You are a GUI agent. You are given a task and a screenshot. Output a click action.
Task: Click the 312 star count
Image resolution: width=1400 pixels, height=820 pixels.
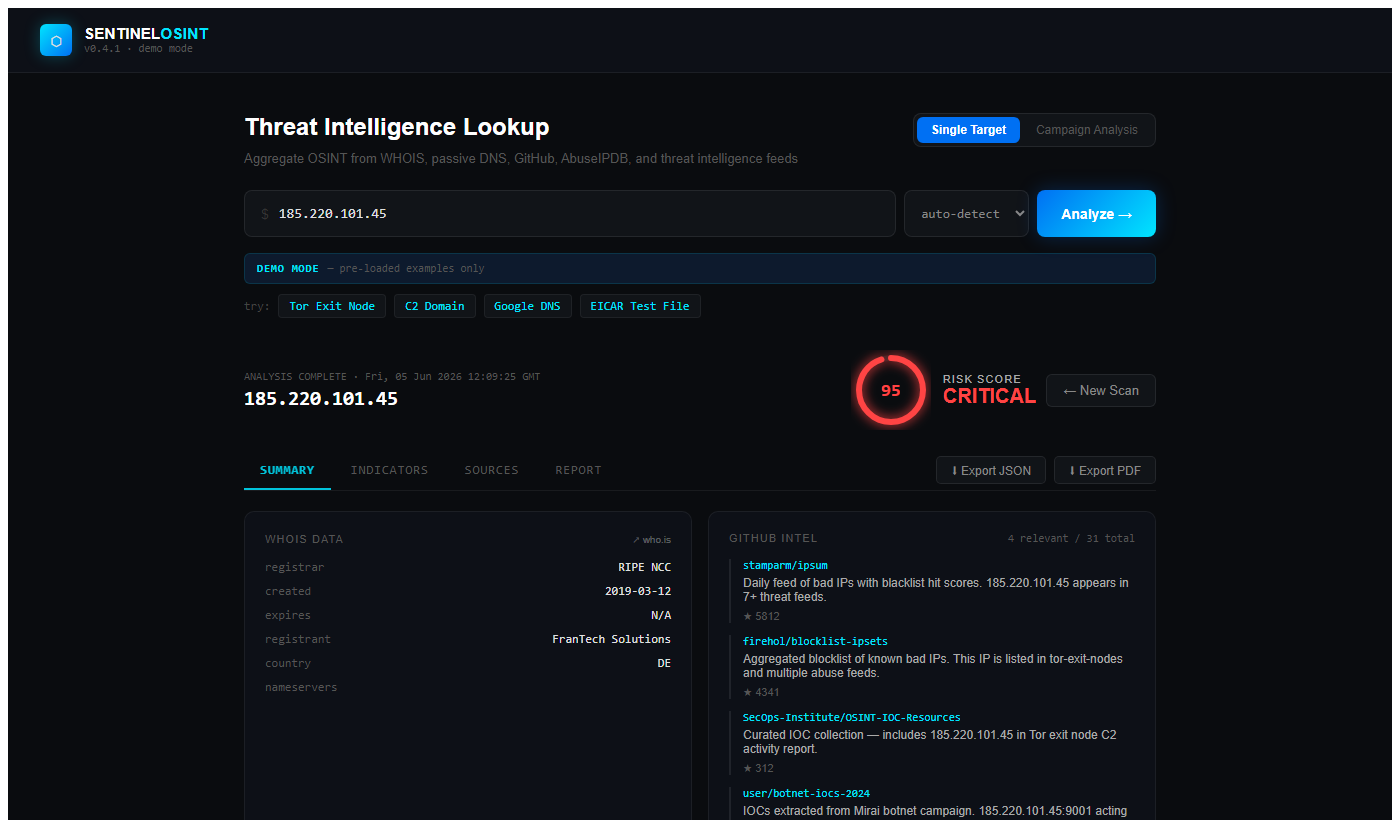[758, 768]
